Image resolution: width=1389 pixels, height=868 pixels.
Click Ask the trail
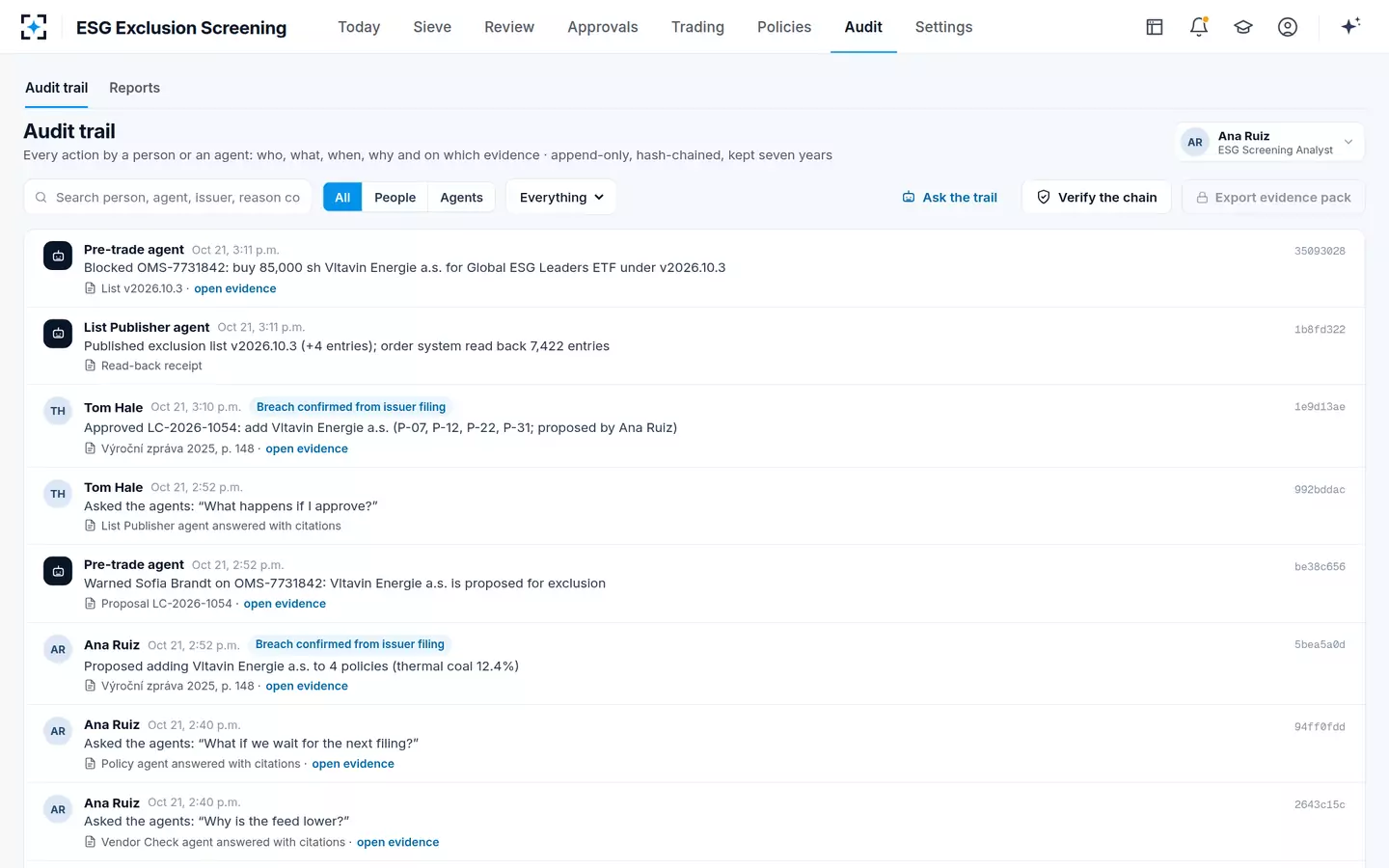click(949, 197)
